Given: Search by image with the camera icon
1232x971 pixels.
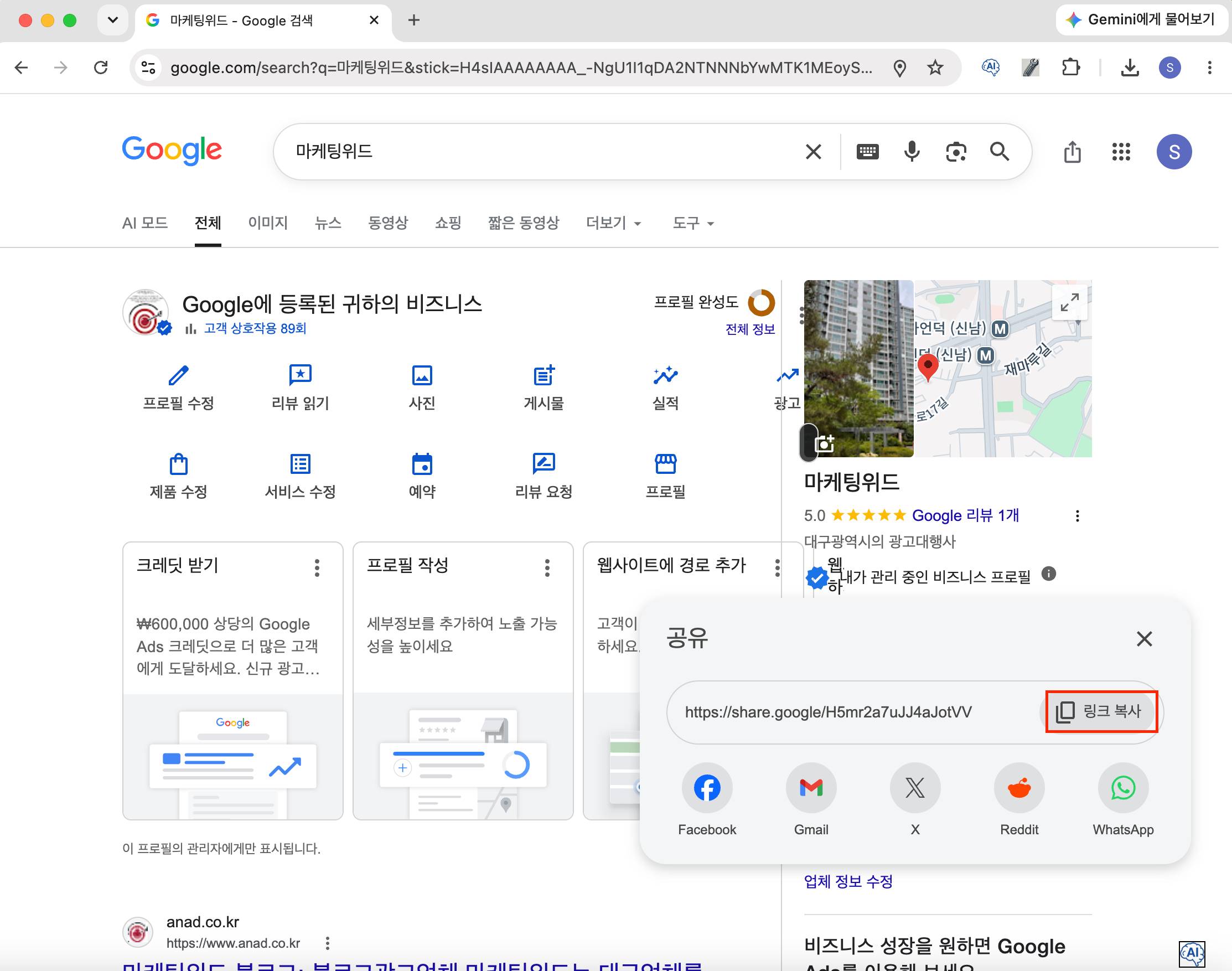Looking at the screenshot, I should click(x=956, y=152).
